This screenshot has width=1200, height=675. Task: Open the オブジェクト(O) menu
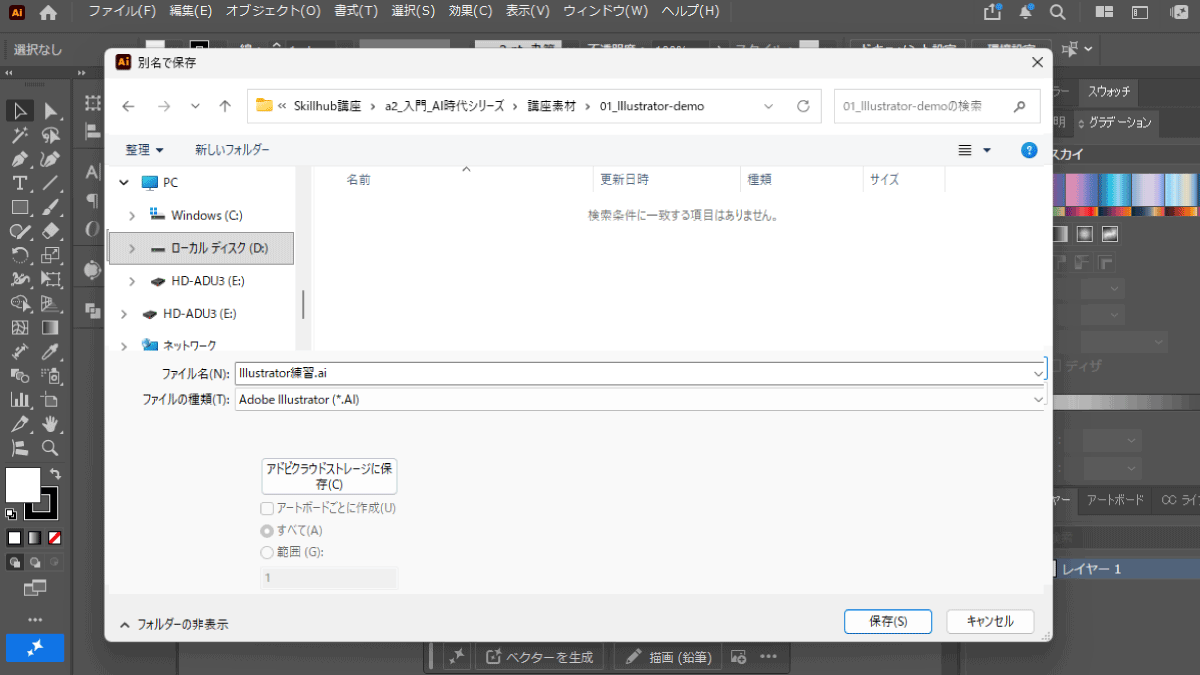[273, 12]
